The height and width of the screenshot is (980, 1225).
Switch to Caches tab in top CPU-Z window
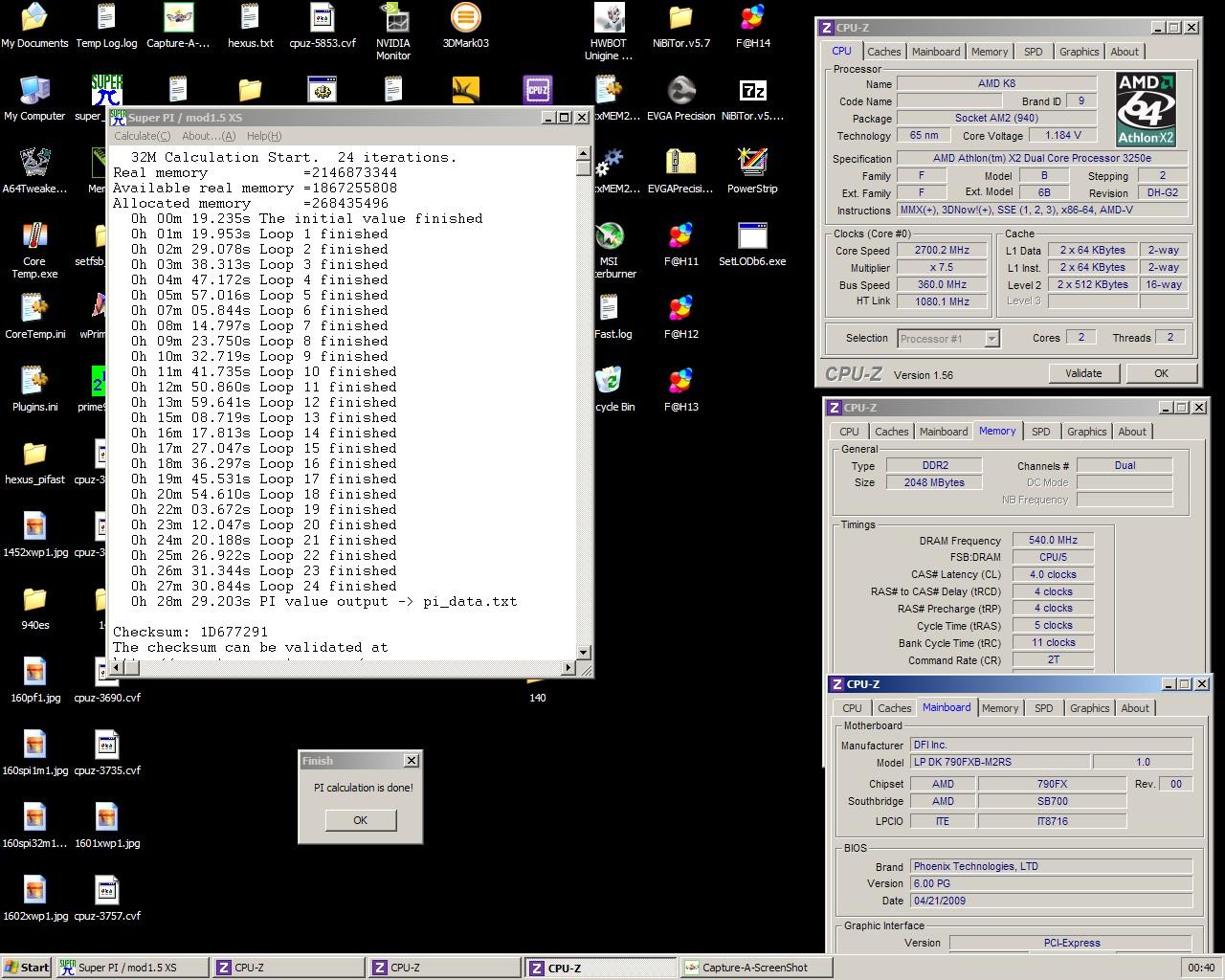(883, 52)
